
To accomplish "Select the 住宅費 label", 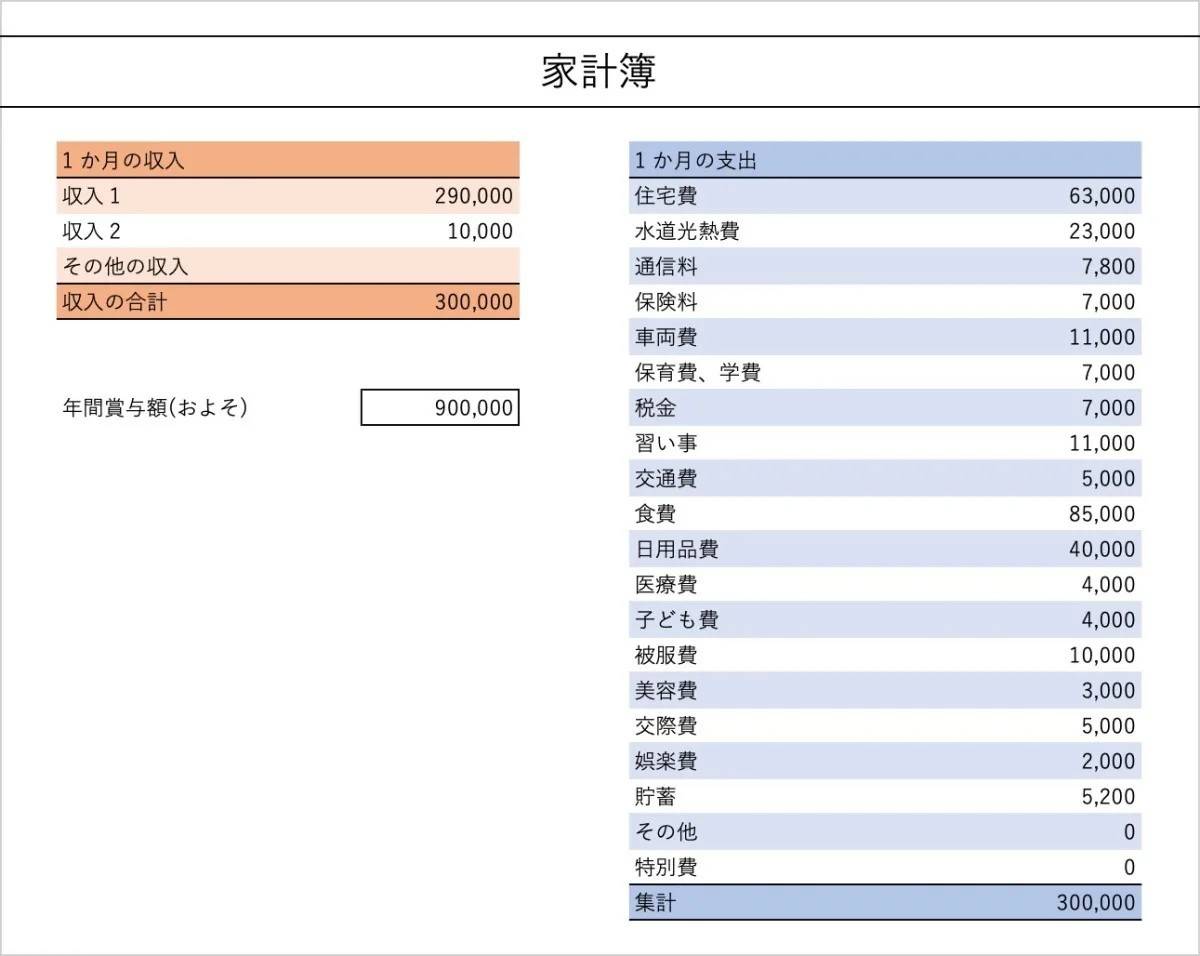I will pyautogui.click(x=666, y=196).
